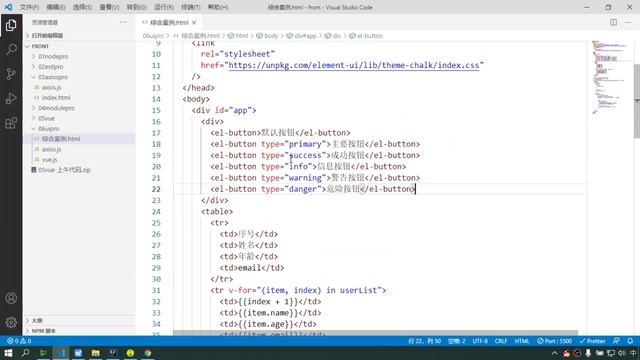The width and height of the screenshot is (640, 360).
Task: Open the Explorer view in activity bar
Action: pos(11,25)
